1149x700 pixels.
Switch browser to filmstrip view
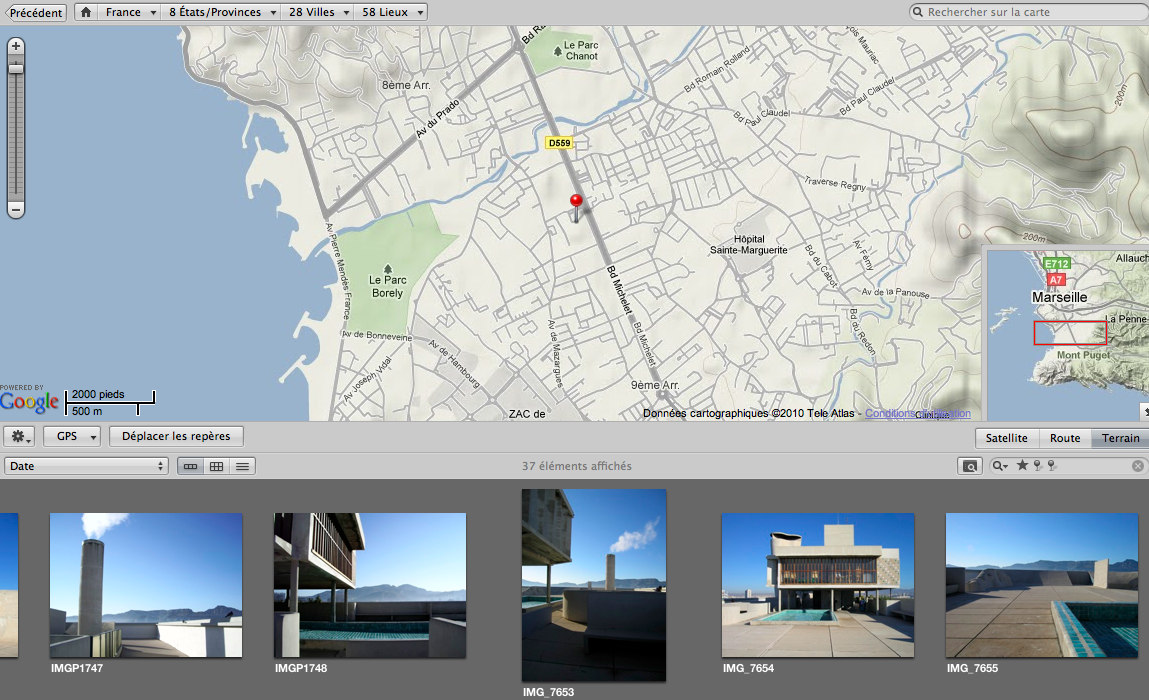[x=190, y=466]
